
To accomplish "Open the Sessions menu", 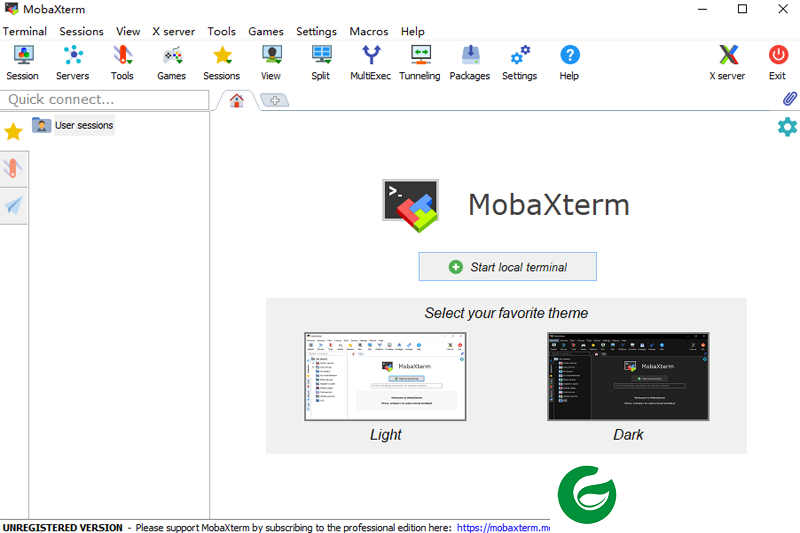I will (81, 31).
